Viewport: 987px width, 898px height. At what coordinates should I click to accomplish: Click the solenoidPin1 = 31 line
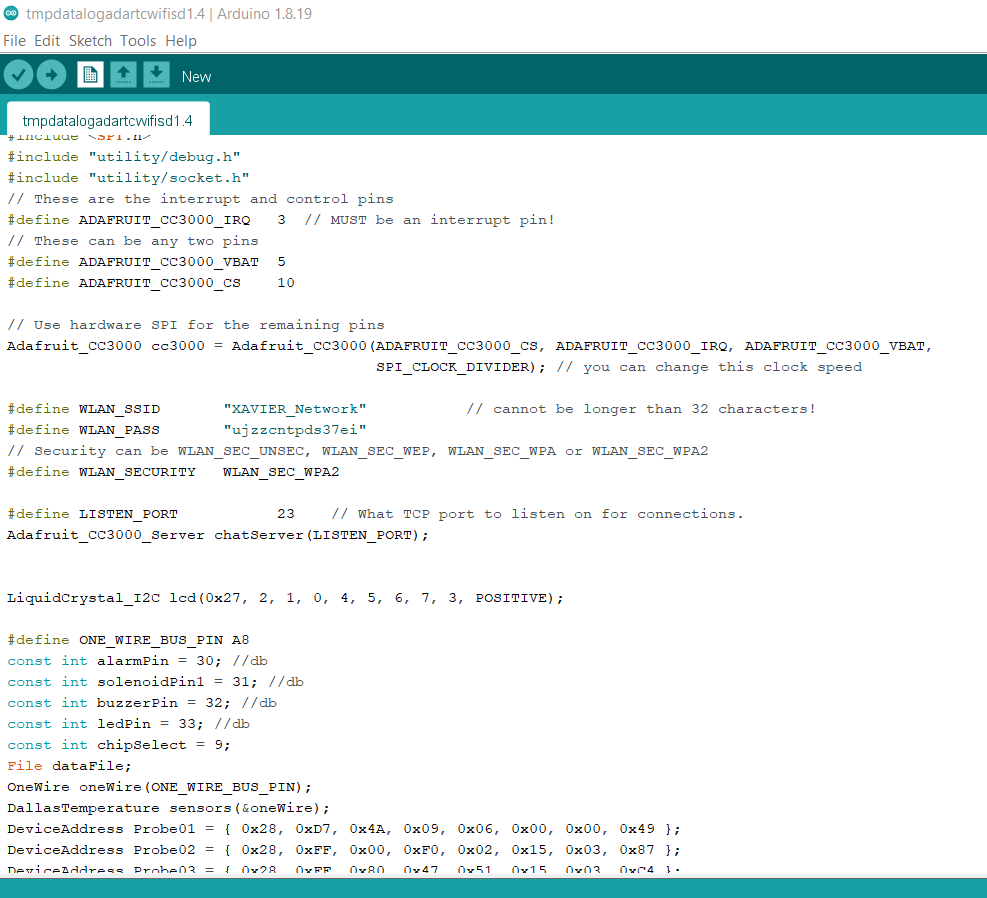pyautogui.click(x=155, y=682)
